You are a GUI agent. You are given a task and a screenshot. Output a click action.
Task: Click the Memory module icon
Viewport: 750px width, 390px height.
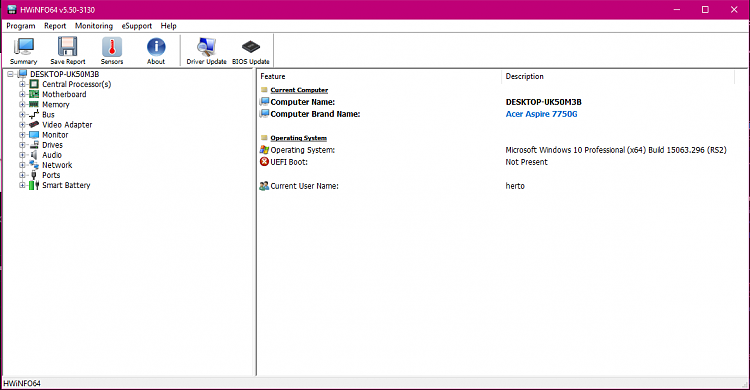click(x=34, y=104)
